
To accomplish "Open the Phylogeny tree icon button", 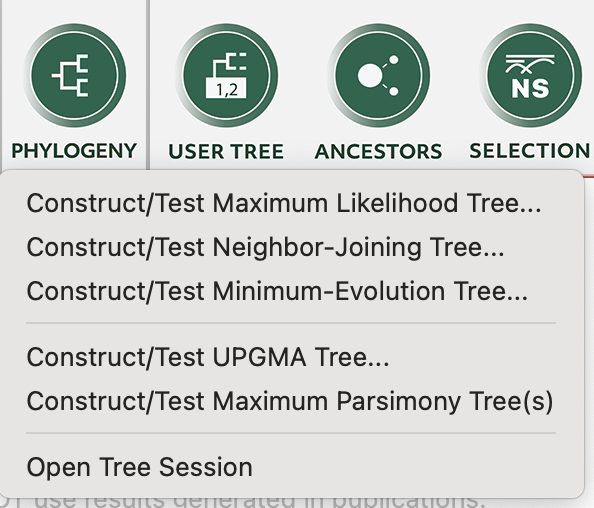I will (x=75, y=76).
